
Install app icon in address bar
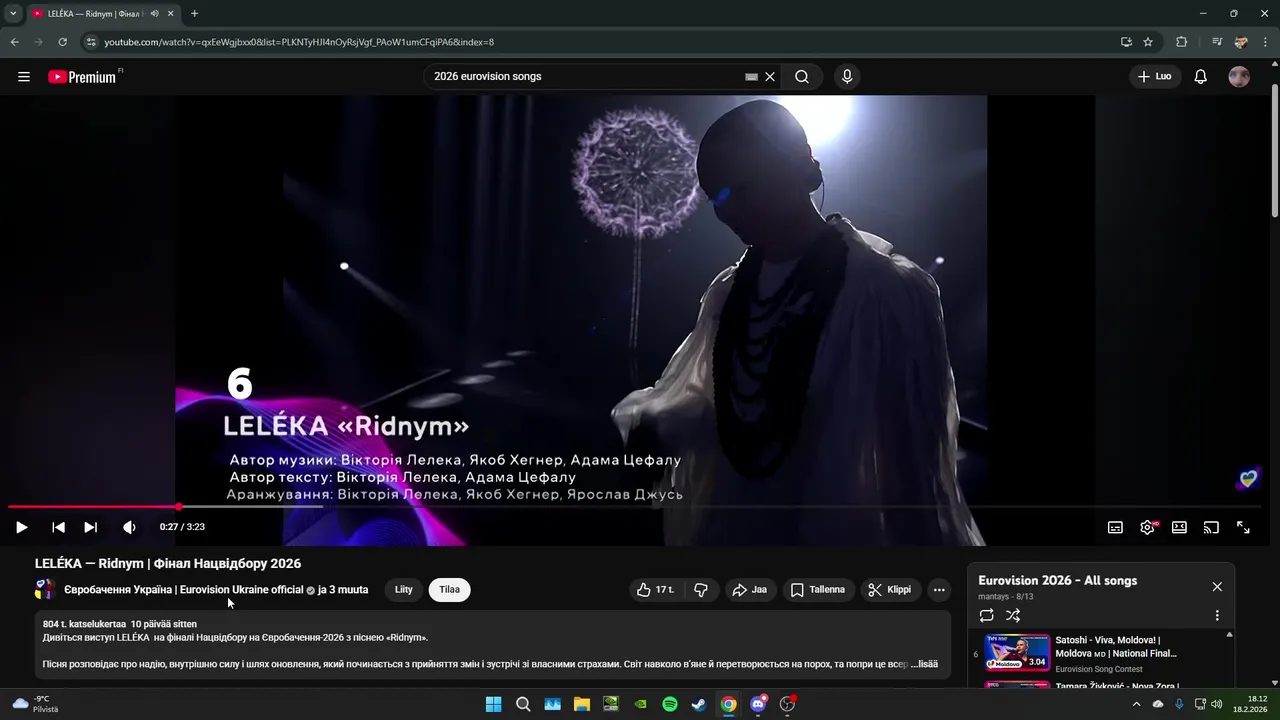pyautogui.click(x=1127, y=42)
